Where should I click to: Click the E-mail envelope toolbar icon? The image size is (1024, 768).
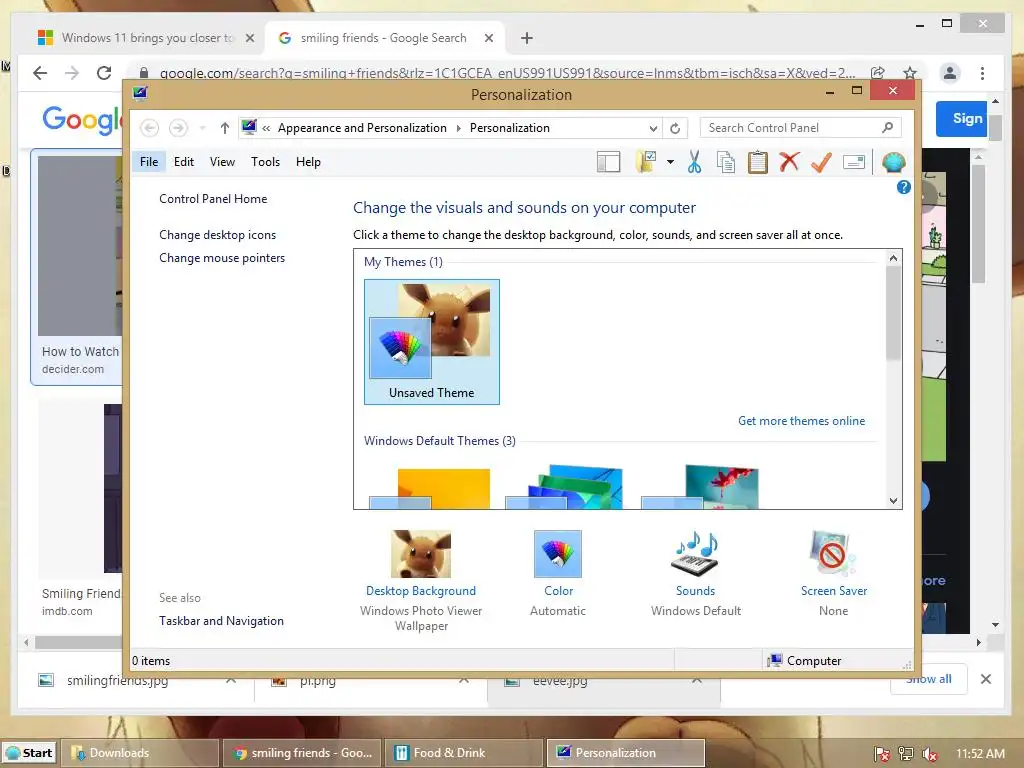point(854,162)
